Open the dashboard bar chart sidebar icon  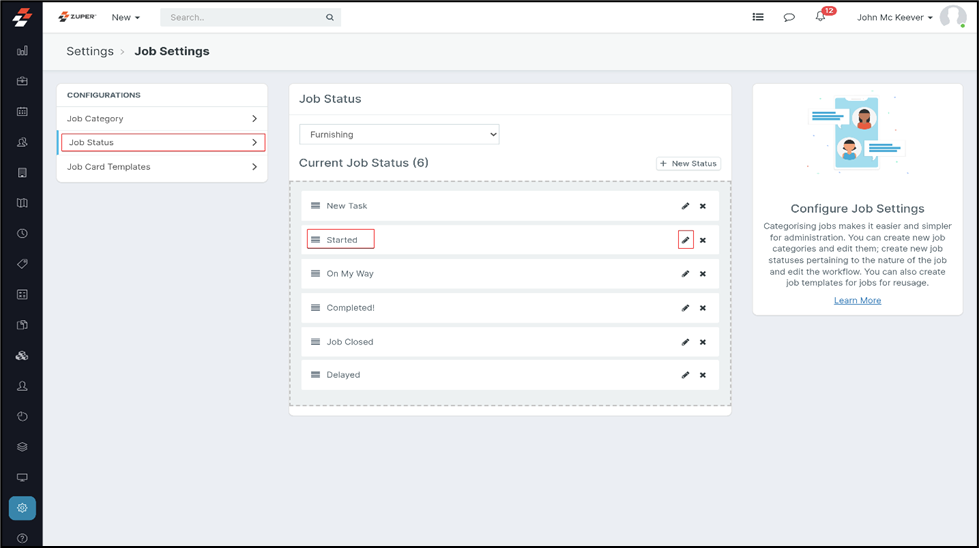pos(22,51)
